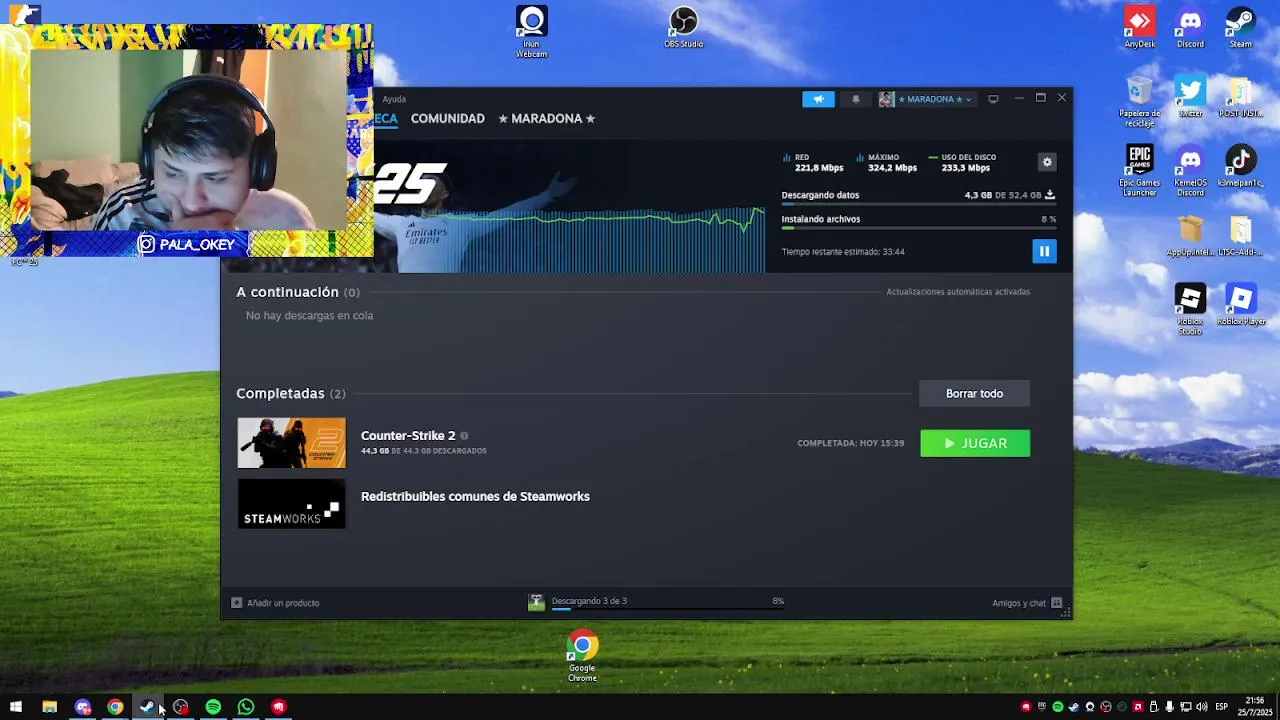This screenshot has height=720, width=1280.
Task: Click the RED 221,8 Mbps stat
Action: [x=813, y=162]
